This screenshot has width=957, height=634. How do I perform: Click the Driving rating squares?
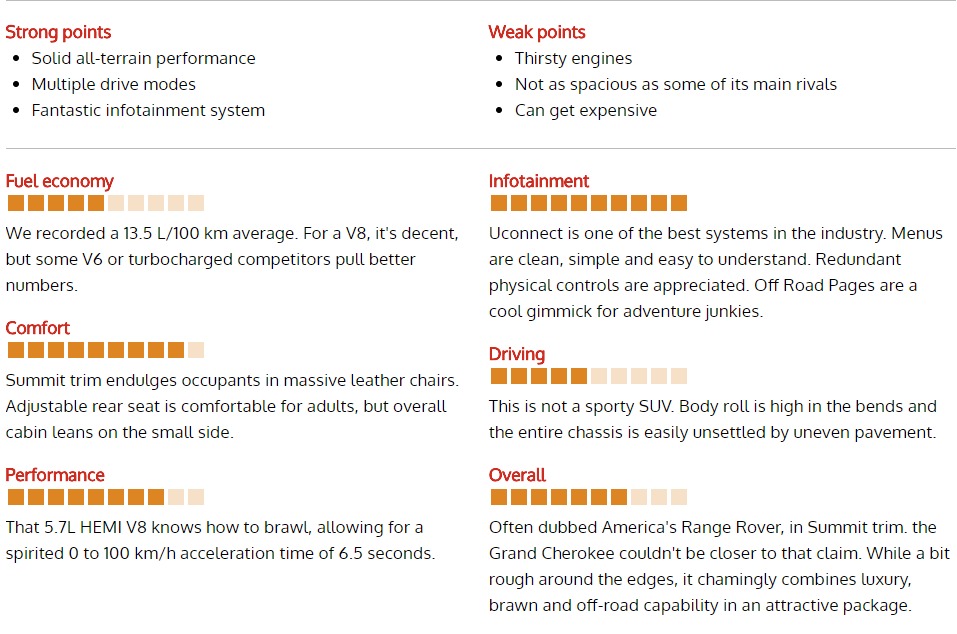pos(589,376)
